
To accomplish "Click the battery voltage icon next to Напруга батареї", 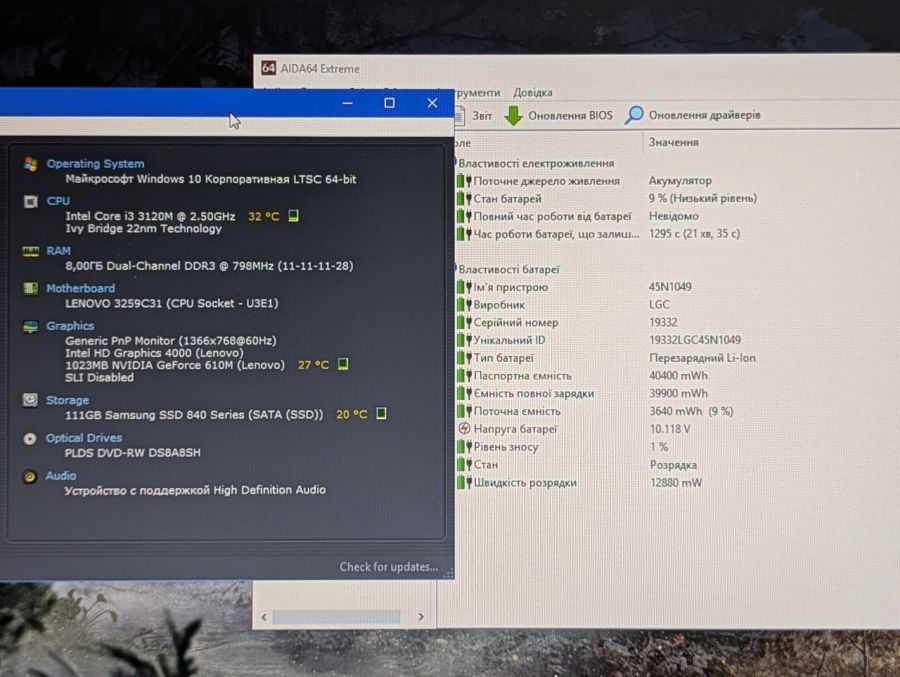I will pos(464,429).
